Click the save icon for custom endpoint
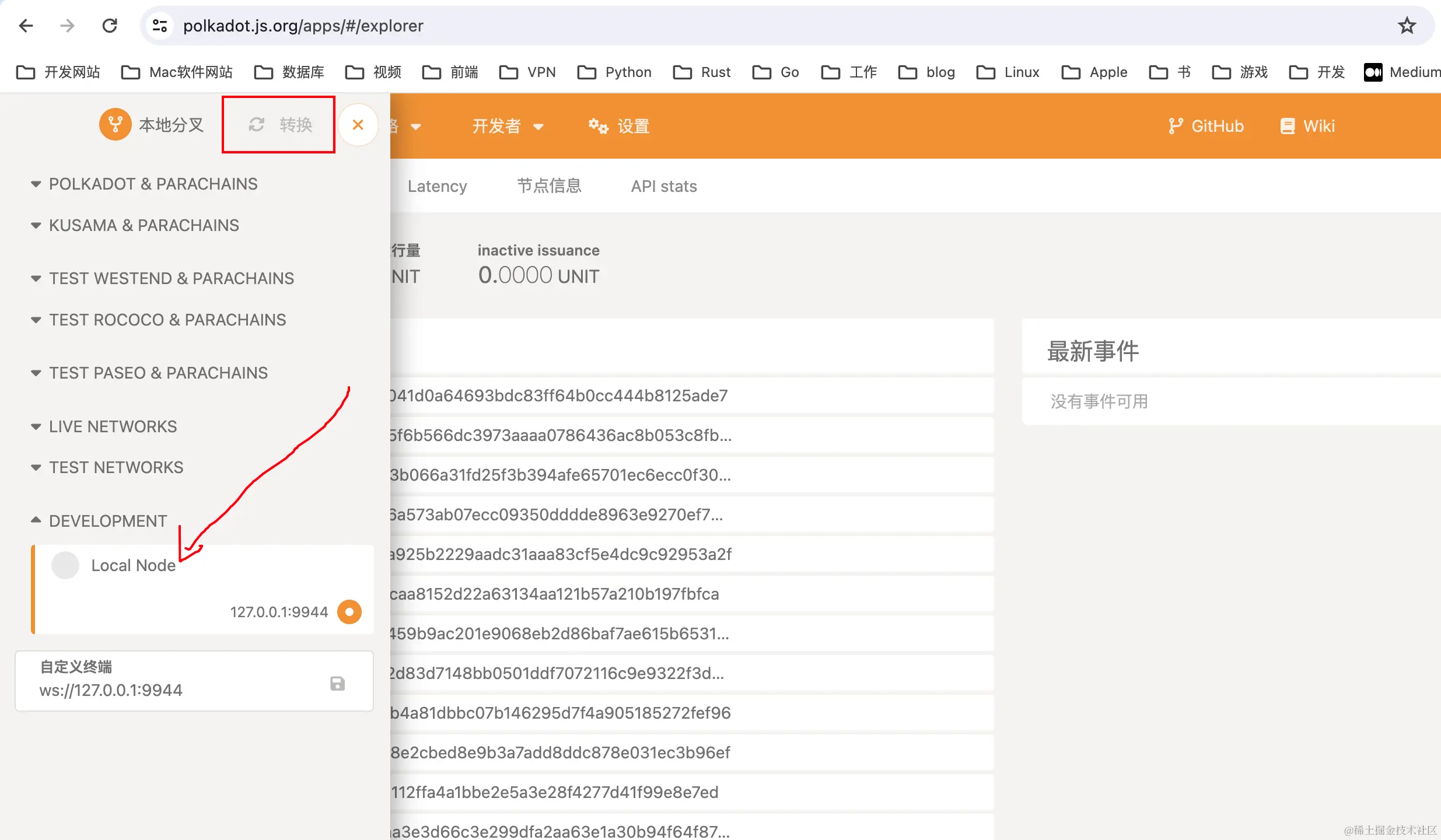The image size is (1441, 840). [x=337, y=684]
